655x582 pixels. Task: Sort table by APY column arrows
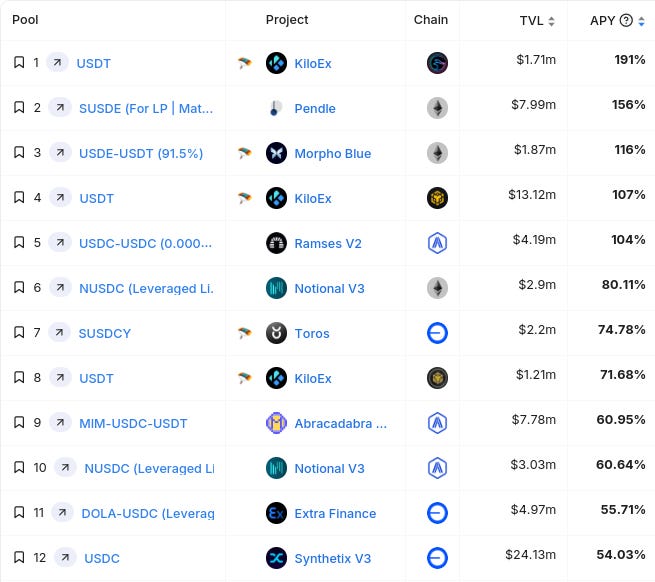pos(641,21)
